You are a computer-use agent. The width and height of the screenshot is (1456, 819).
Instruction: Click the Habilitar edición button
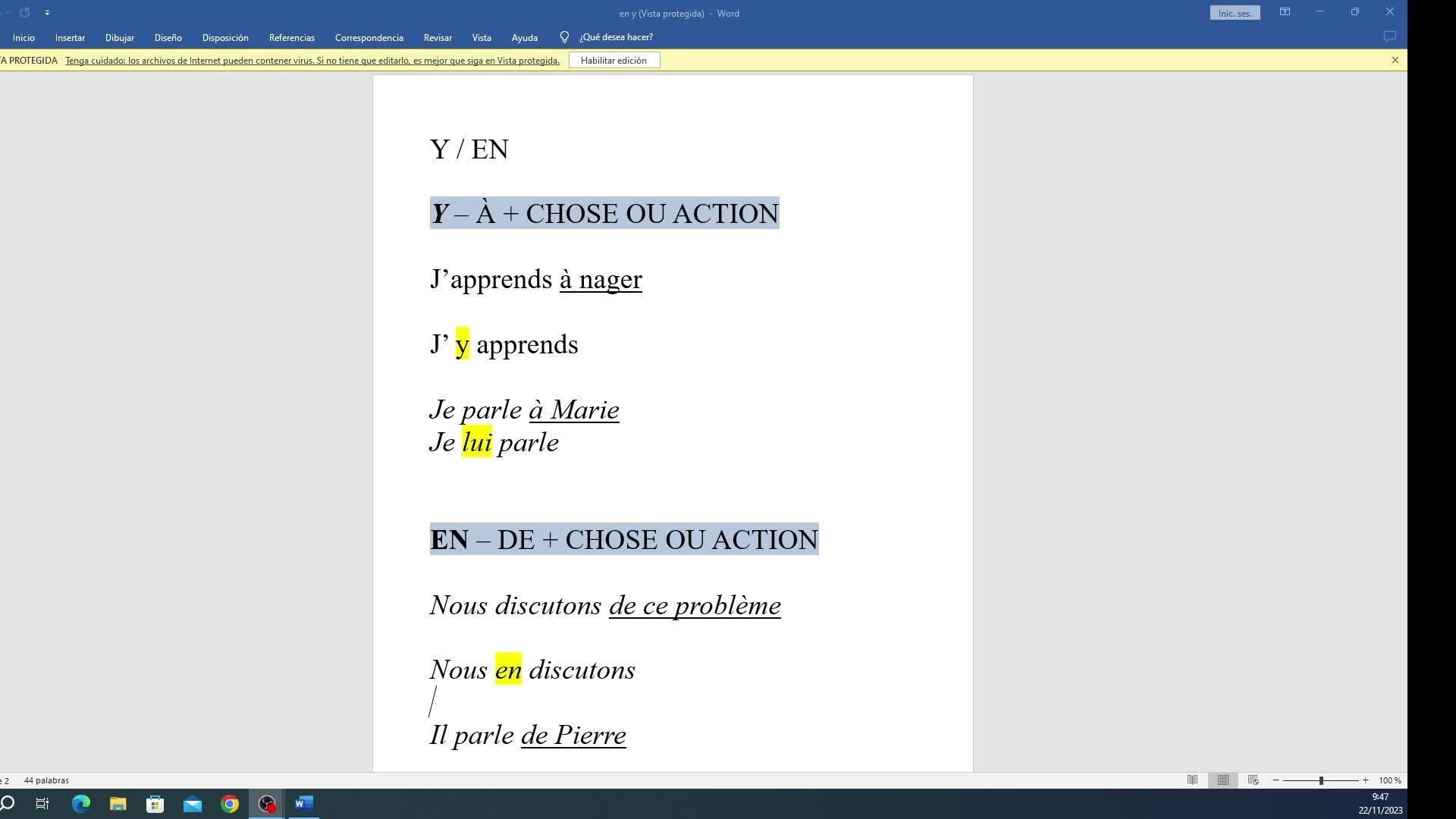tap(613, 60)
